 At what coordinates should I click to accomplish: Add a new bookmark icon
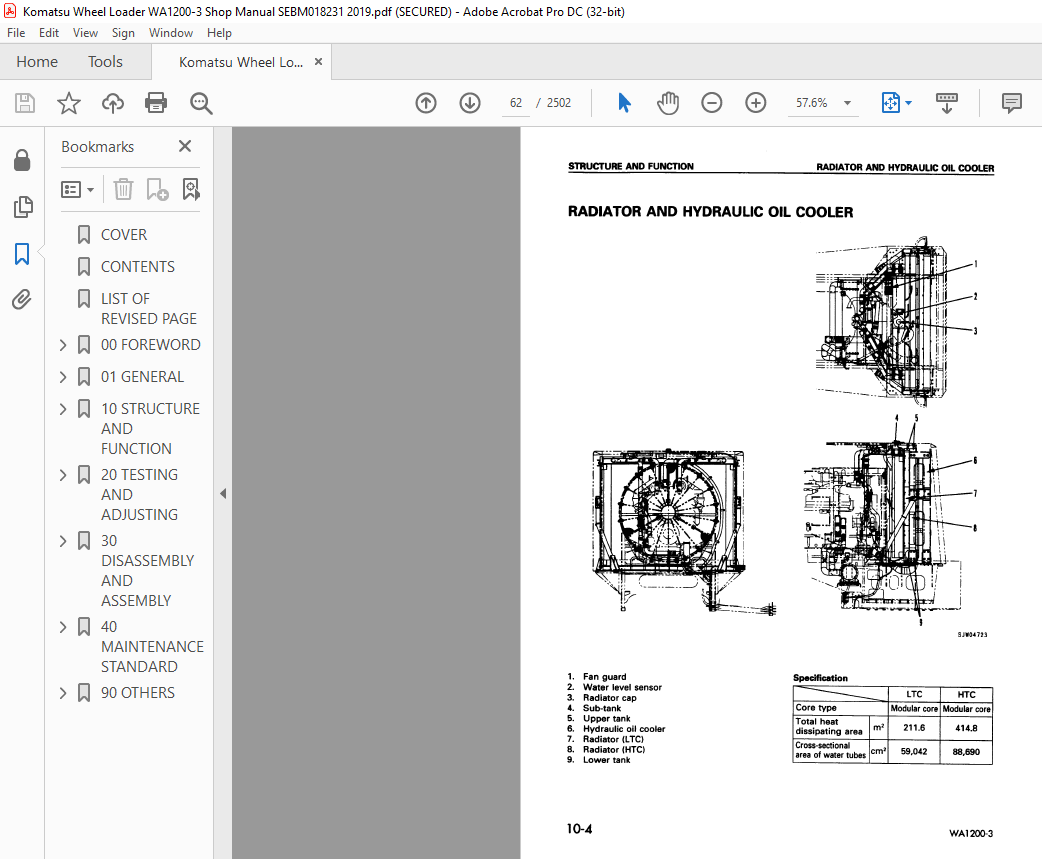point(157,190)
